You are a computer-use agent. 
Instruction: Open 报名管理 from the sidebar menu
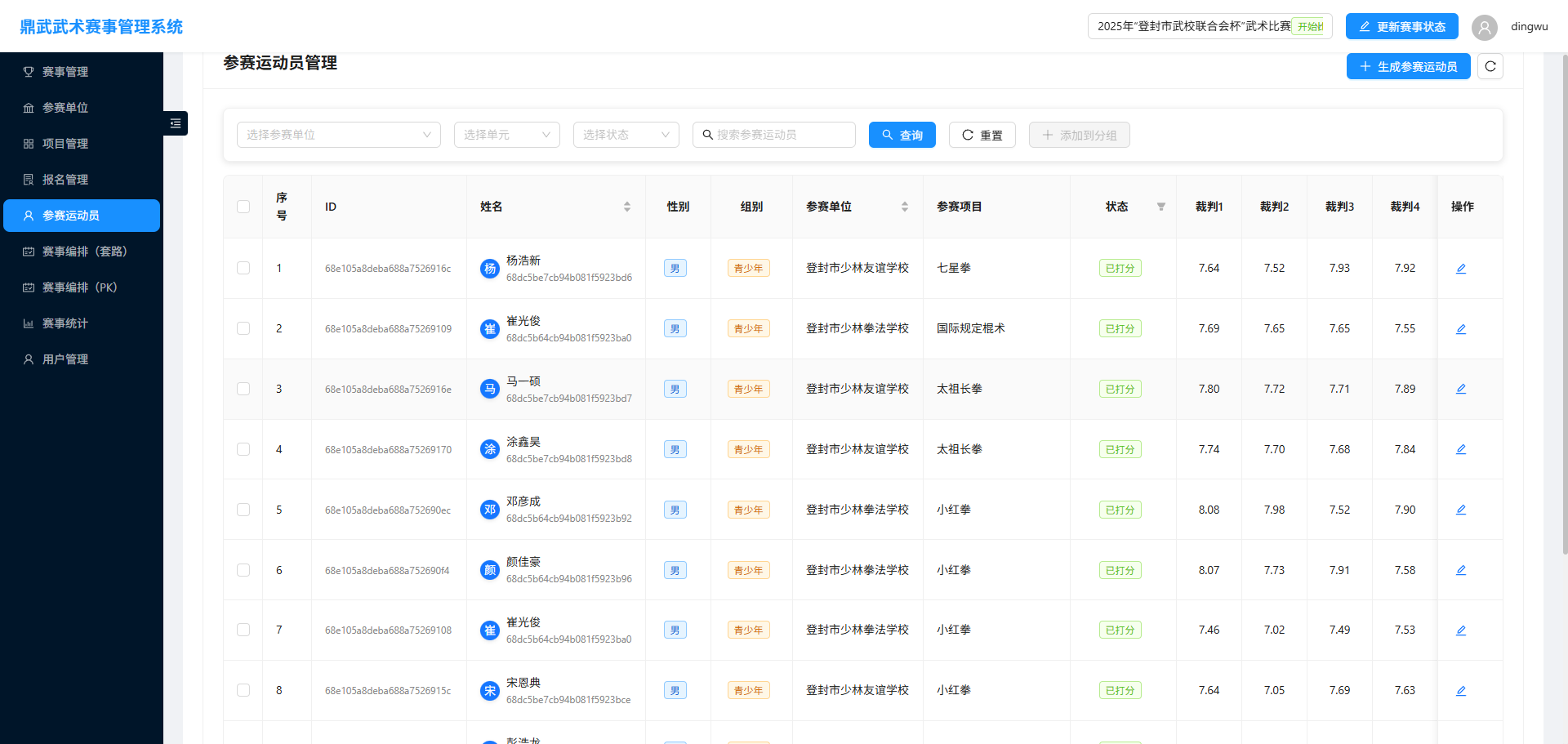(65, 180)
